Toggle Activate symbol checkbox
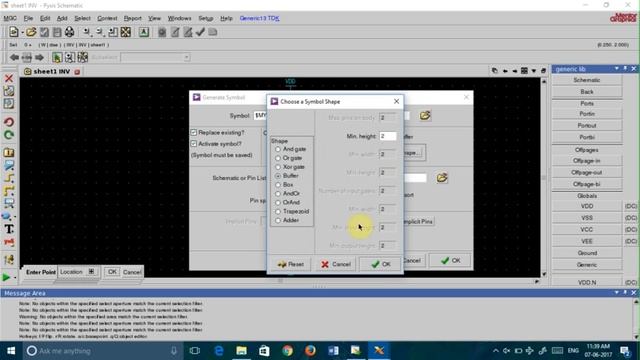The image size is (640, 360). click(x=194, y=144)
